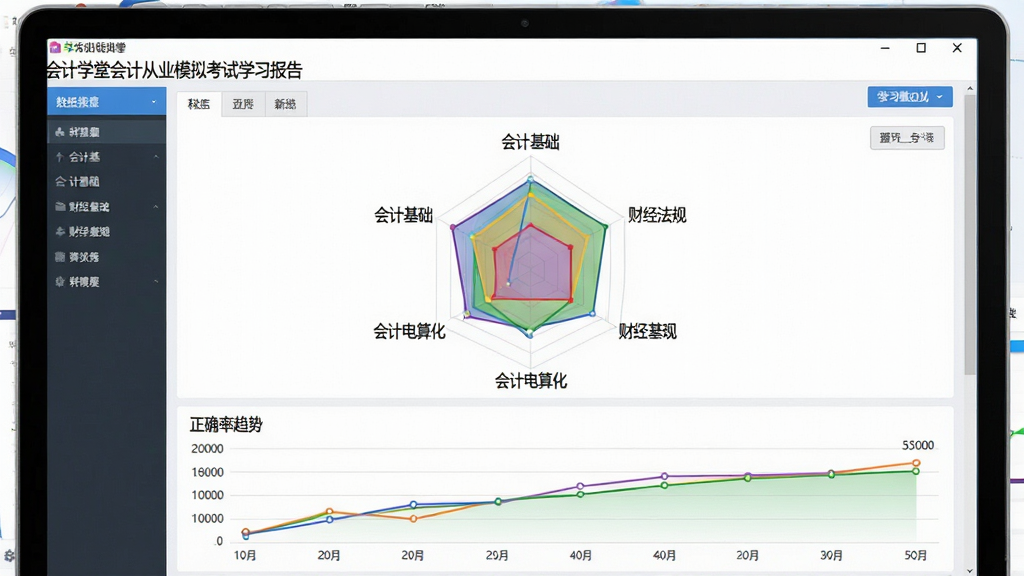Image resolution: width=1024 pixels, height=576 pixels.
Task: Minimize the report window
Action: [x=886, y=48]
